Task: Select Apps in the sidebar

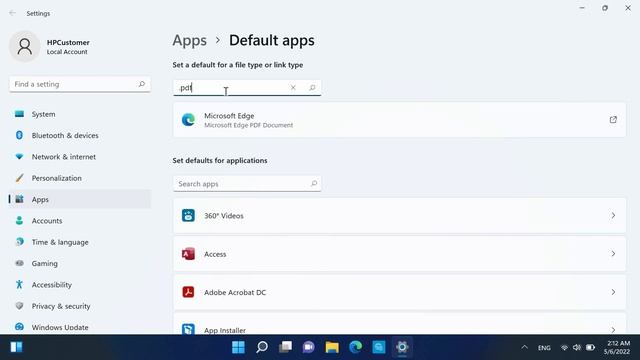Action: (80, 199)
